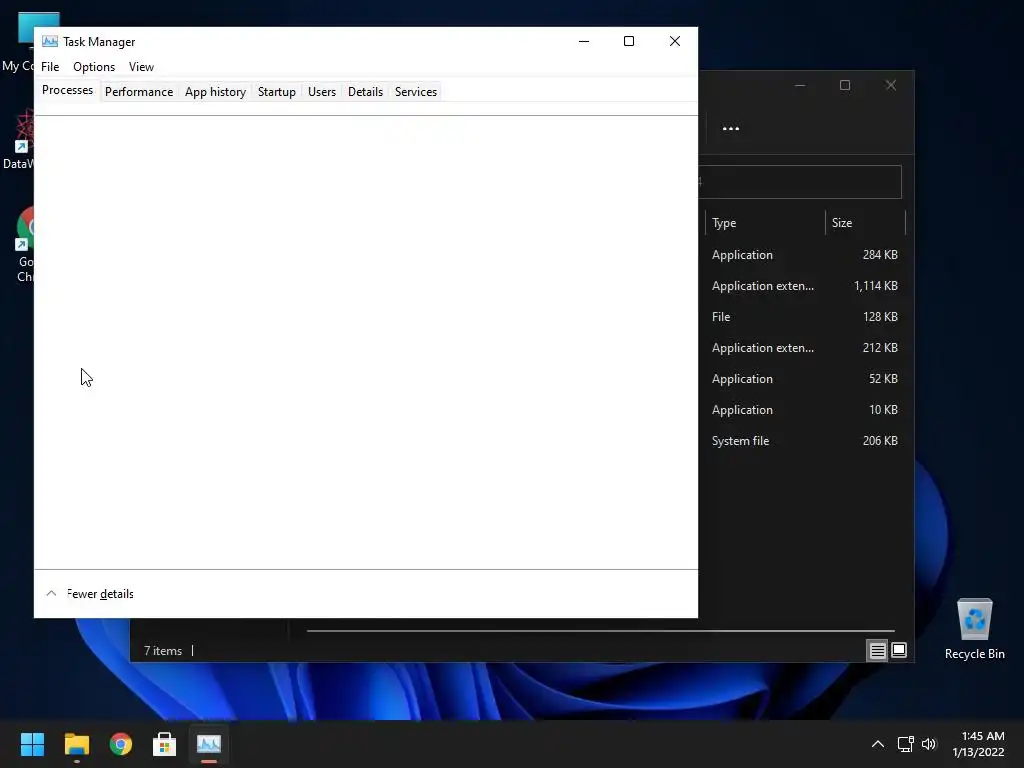The height and width of the screenshot is (768, 1024).
Task: Switch File Explorer to details view
Action: click(x=877, y=650)
